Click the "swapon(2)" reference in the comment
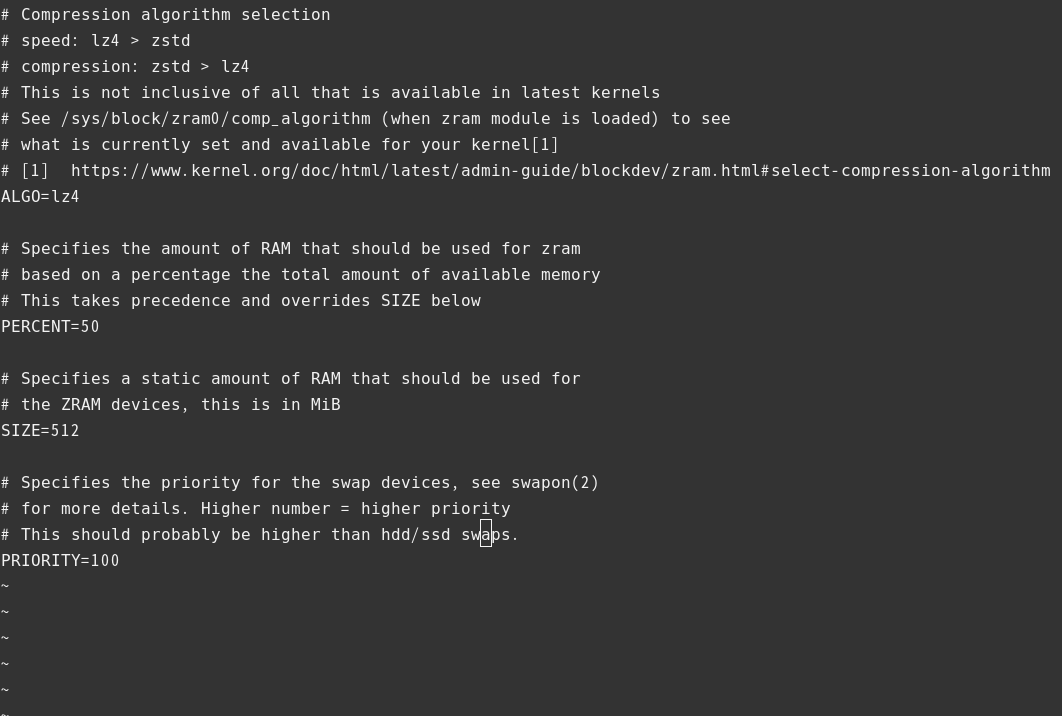The width and height of the screenshot is (1062, 716). 555,483
